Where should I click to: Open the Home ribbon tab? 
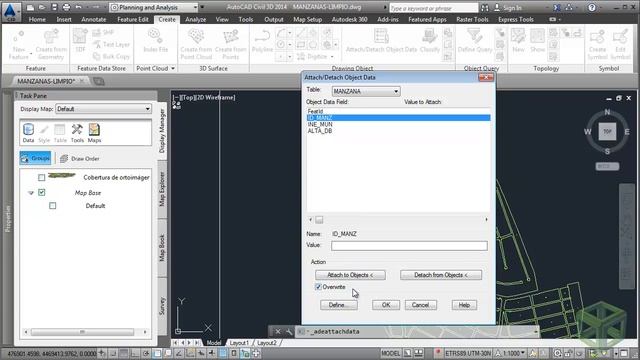pos(37,19)
